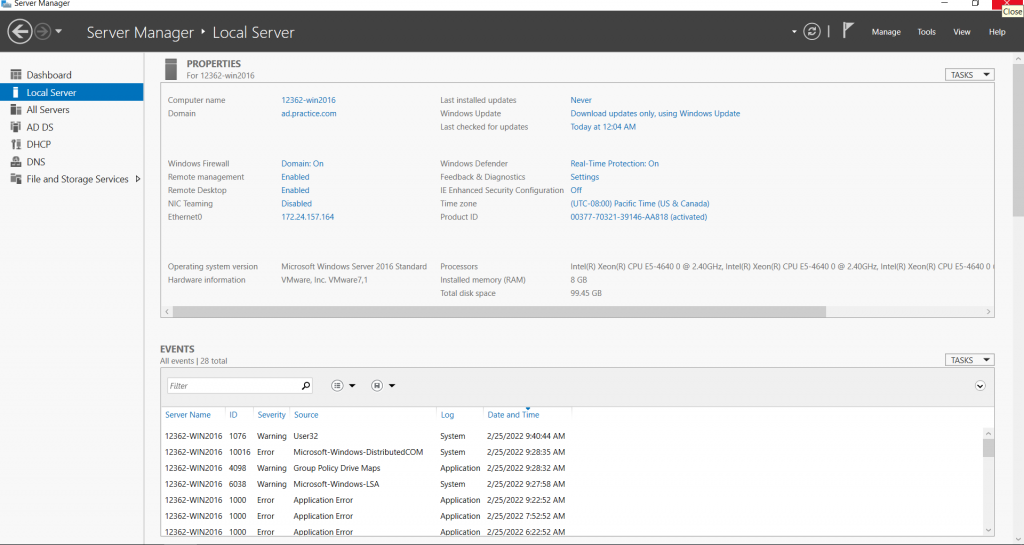Open the View menu
Screen dimensions: 1024x545
pos(961,32)
